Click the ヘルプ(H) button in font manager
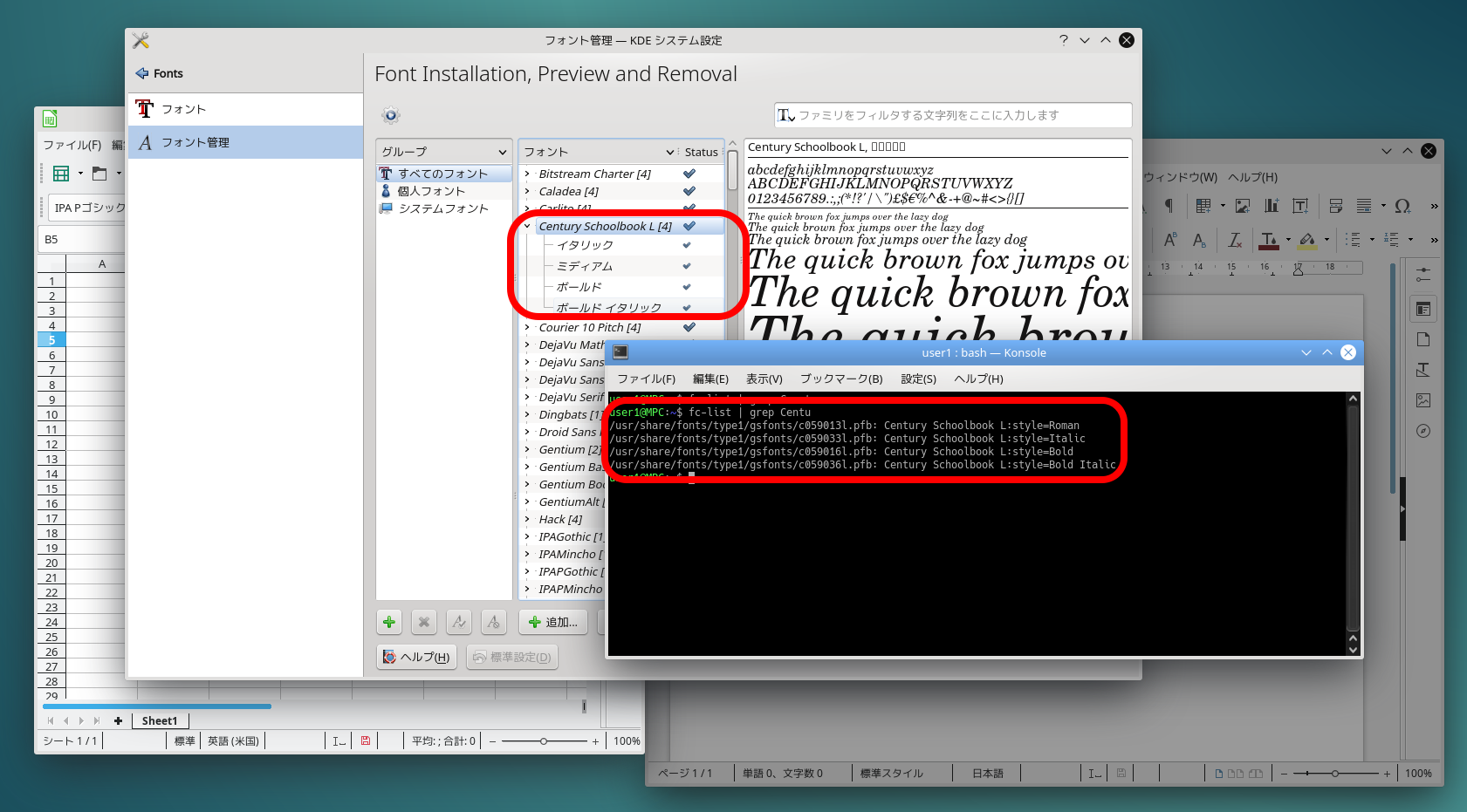This screenshot has width=1467, height=812. coord(417,657)
